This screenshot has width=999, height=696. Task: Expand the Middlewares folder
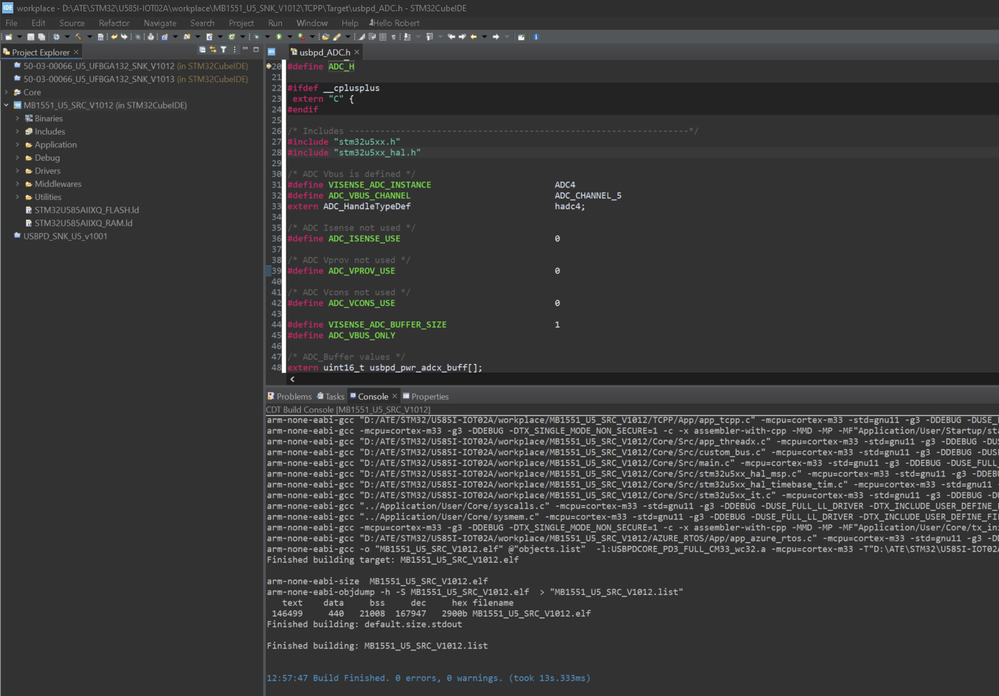[x=18, y=184]
